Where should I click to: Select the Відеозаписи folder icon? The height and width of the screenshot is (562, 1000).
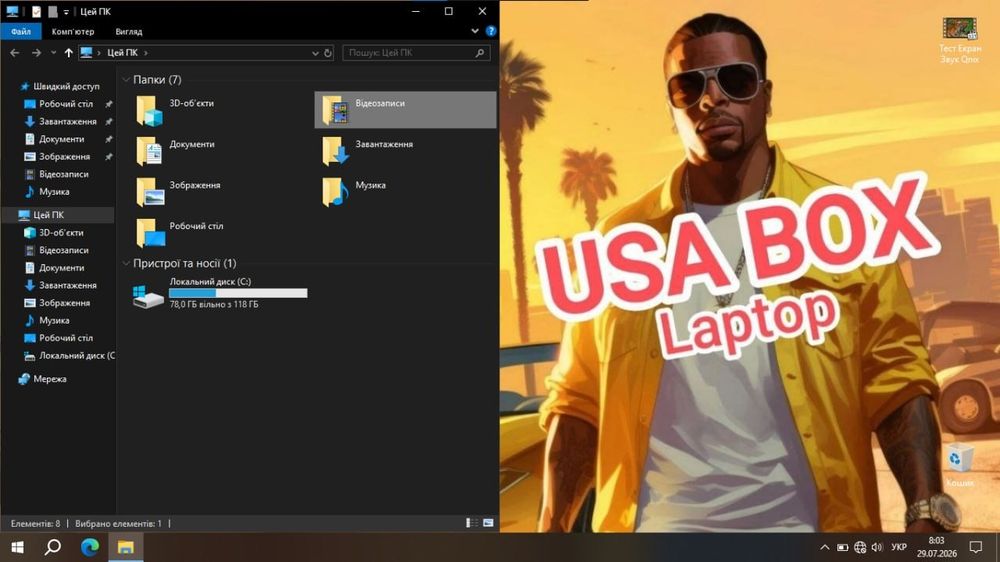[x=335, y=110]
